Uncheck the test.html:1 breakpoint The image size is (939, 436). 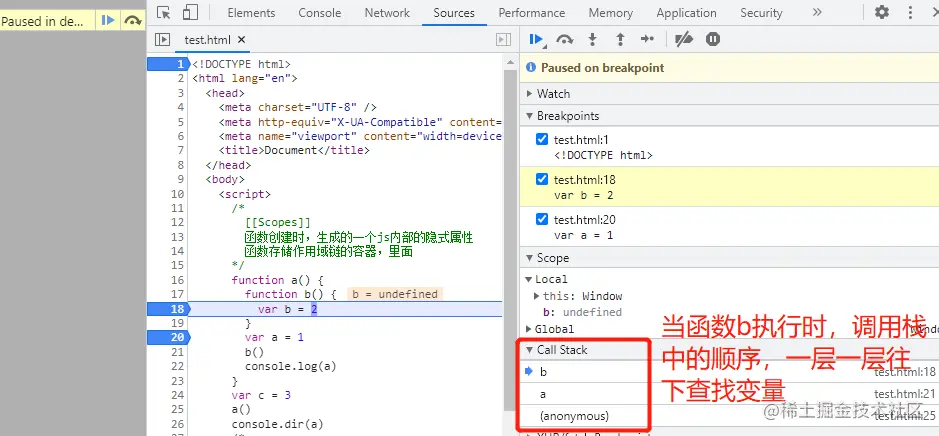point(542,140)
